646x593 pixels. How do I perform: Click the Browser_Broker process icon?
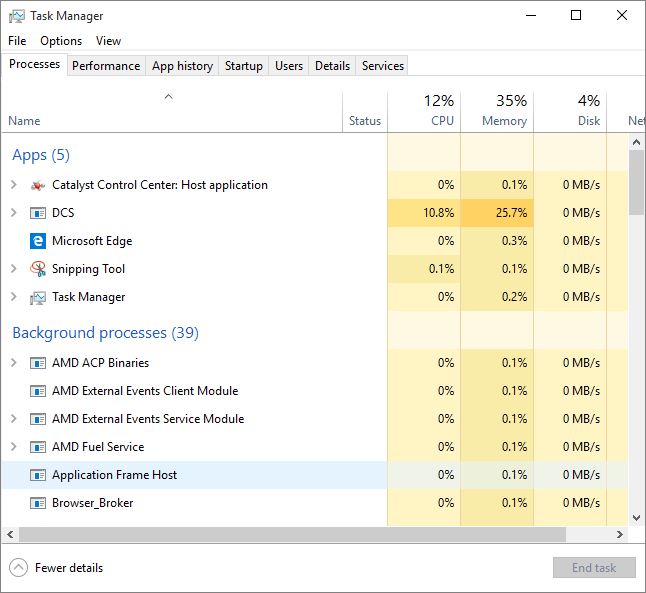[x=38, y=503]
